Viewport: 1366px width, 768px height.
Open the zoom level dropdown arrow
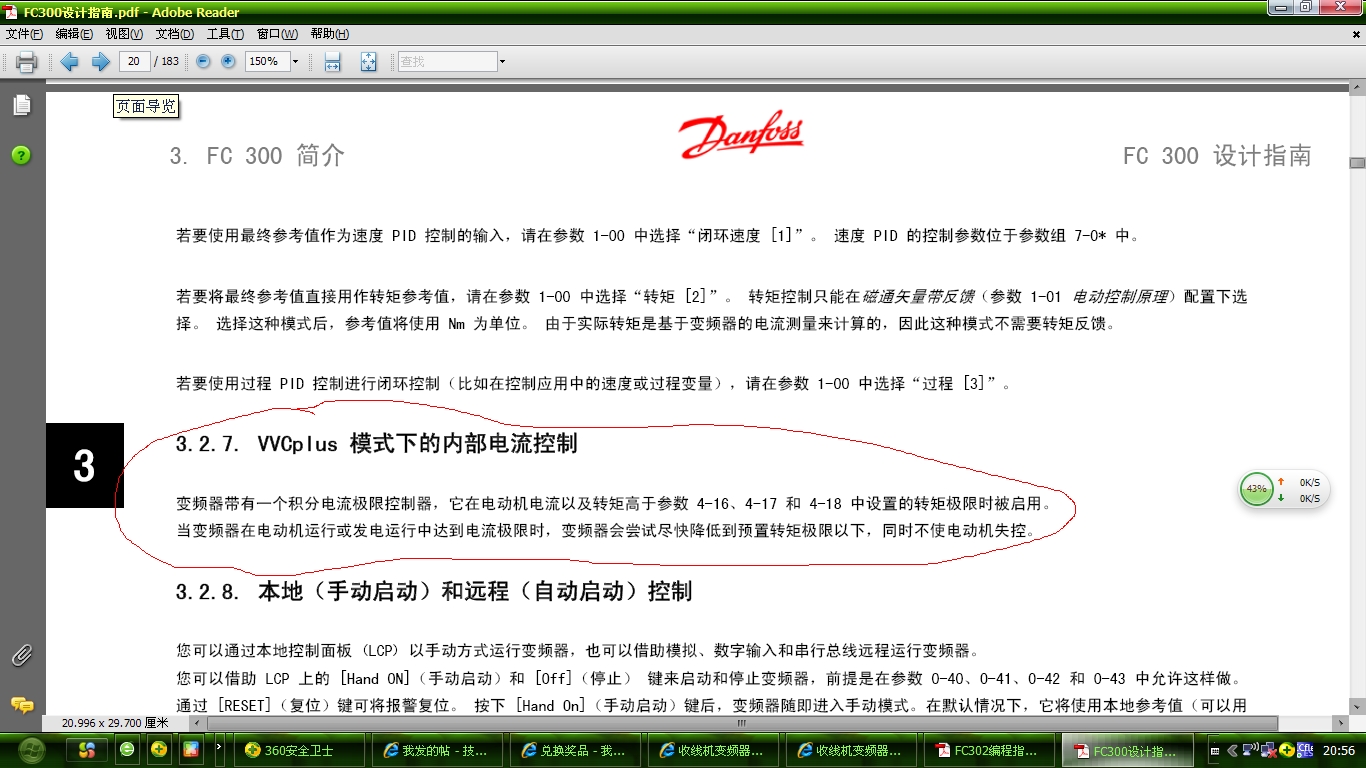click(x=295, y=62)
